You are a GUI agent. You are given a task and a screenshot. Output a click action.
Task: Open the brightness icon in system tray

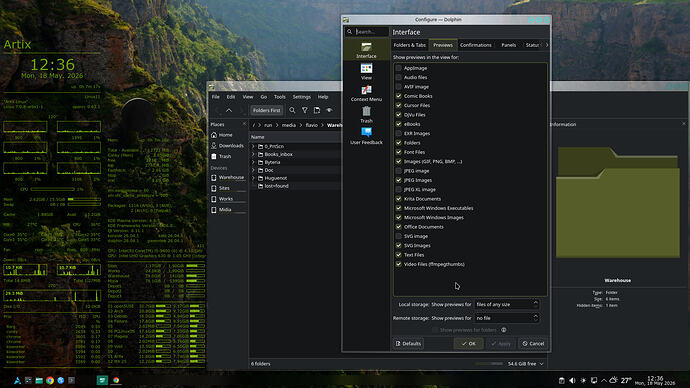pos(583,381)
